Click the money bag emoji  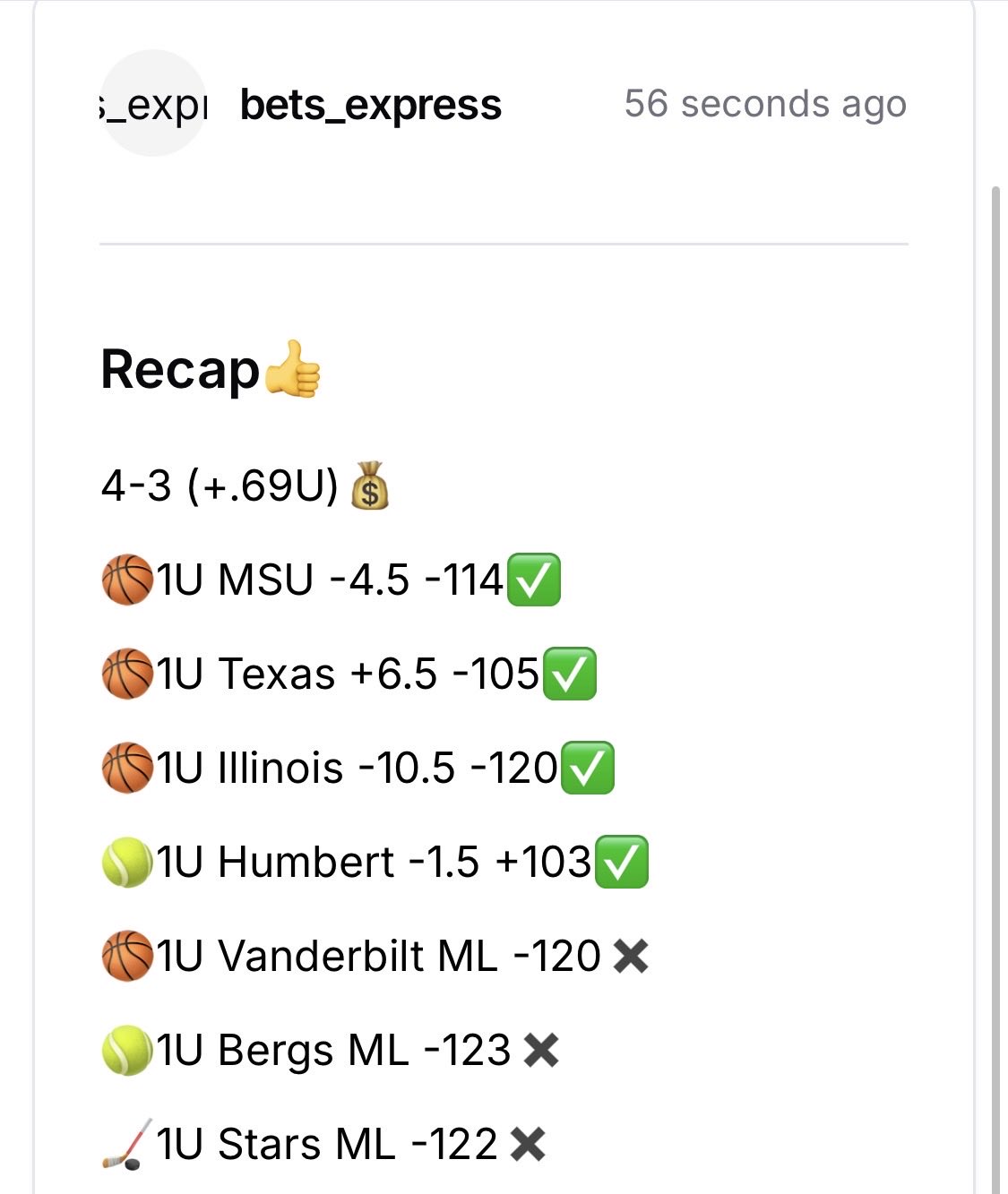tap(369, 486)
